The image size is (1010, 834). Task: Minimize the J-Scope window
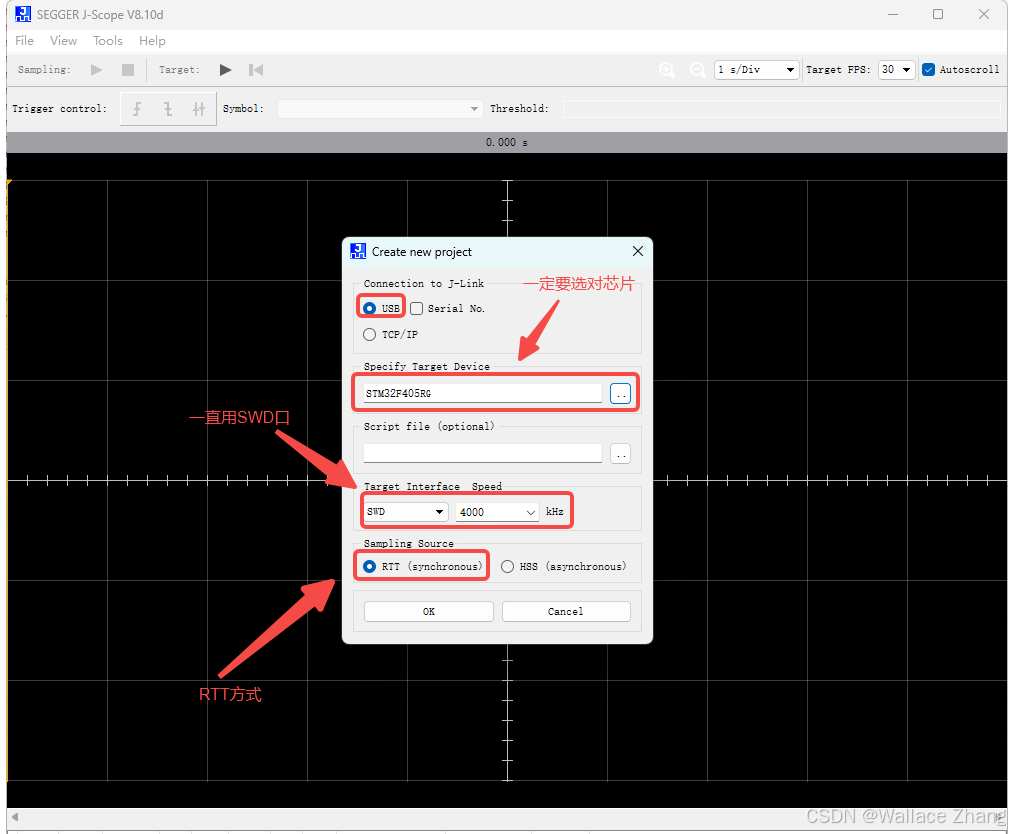point(893,14)
